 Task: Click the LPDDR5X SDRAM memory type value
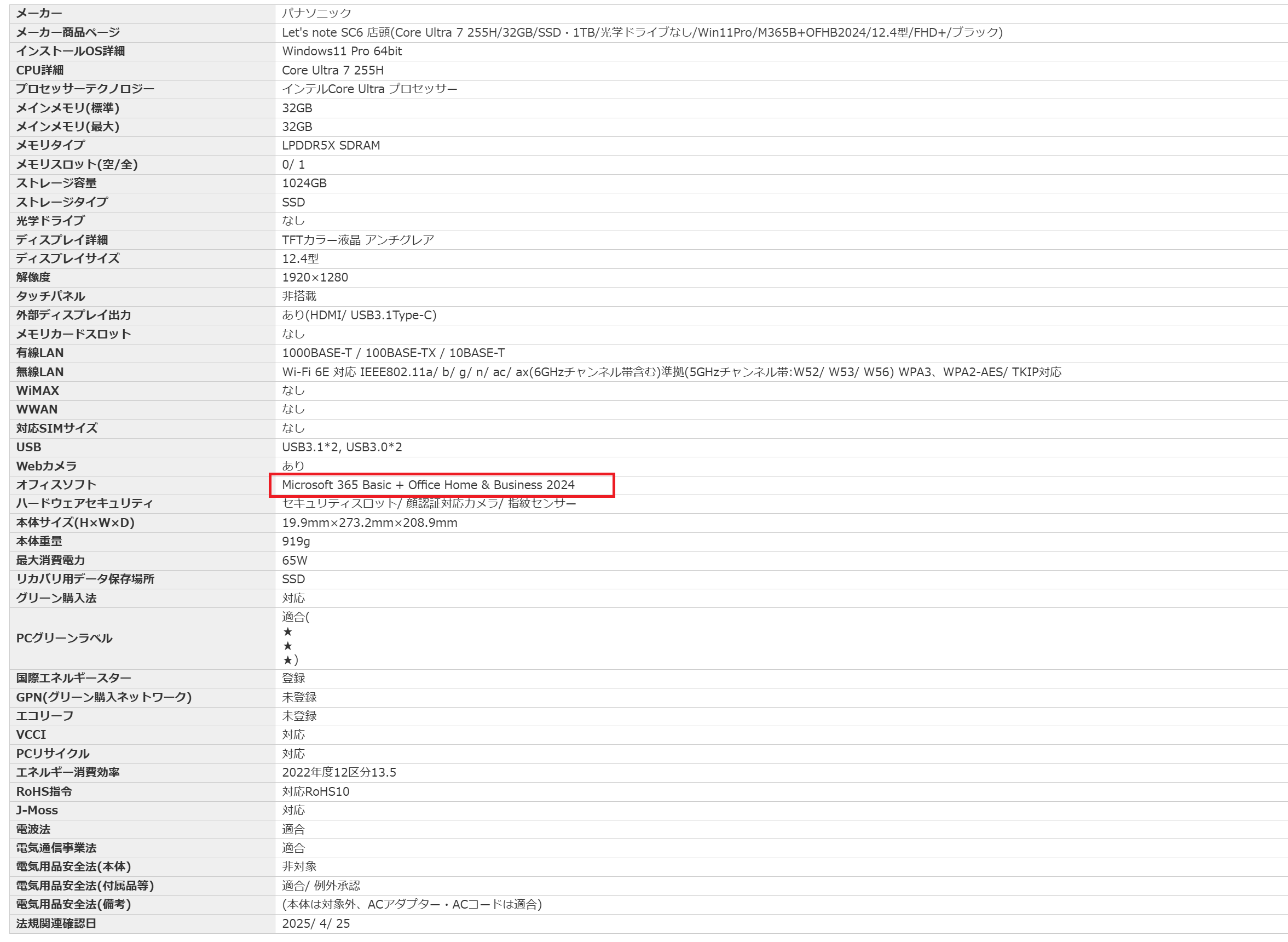(331, 145)
